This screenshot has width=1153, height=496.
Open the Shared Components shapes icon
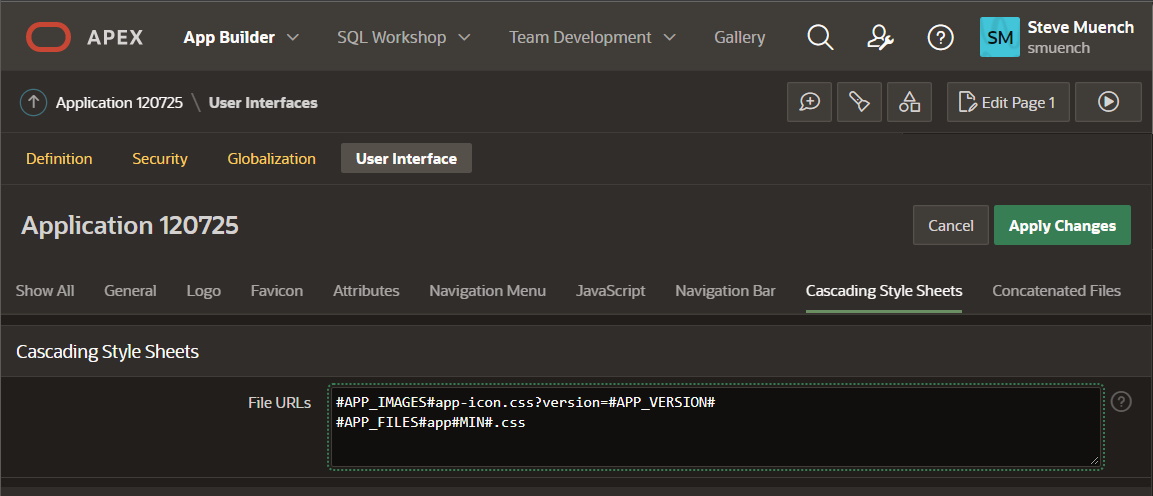[x=909, y=102]
